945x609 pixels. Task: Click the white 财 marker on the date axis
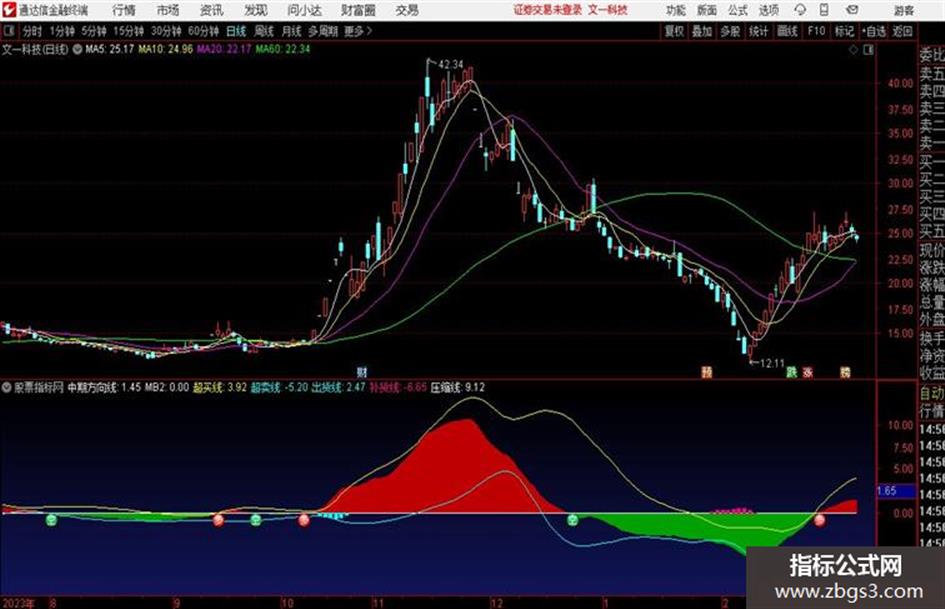362,372
